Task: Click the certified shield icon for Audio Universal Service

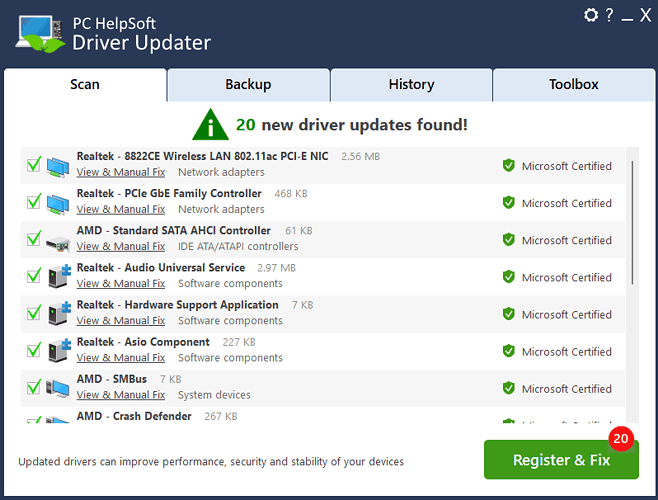Action: coord(509,277)
